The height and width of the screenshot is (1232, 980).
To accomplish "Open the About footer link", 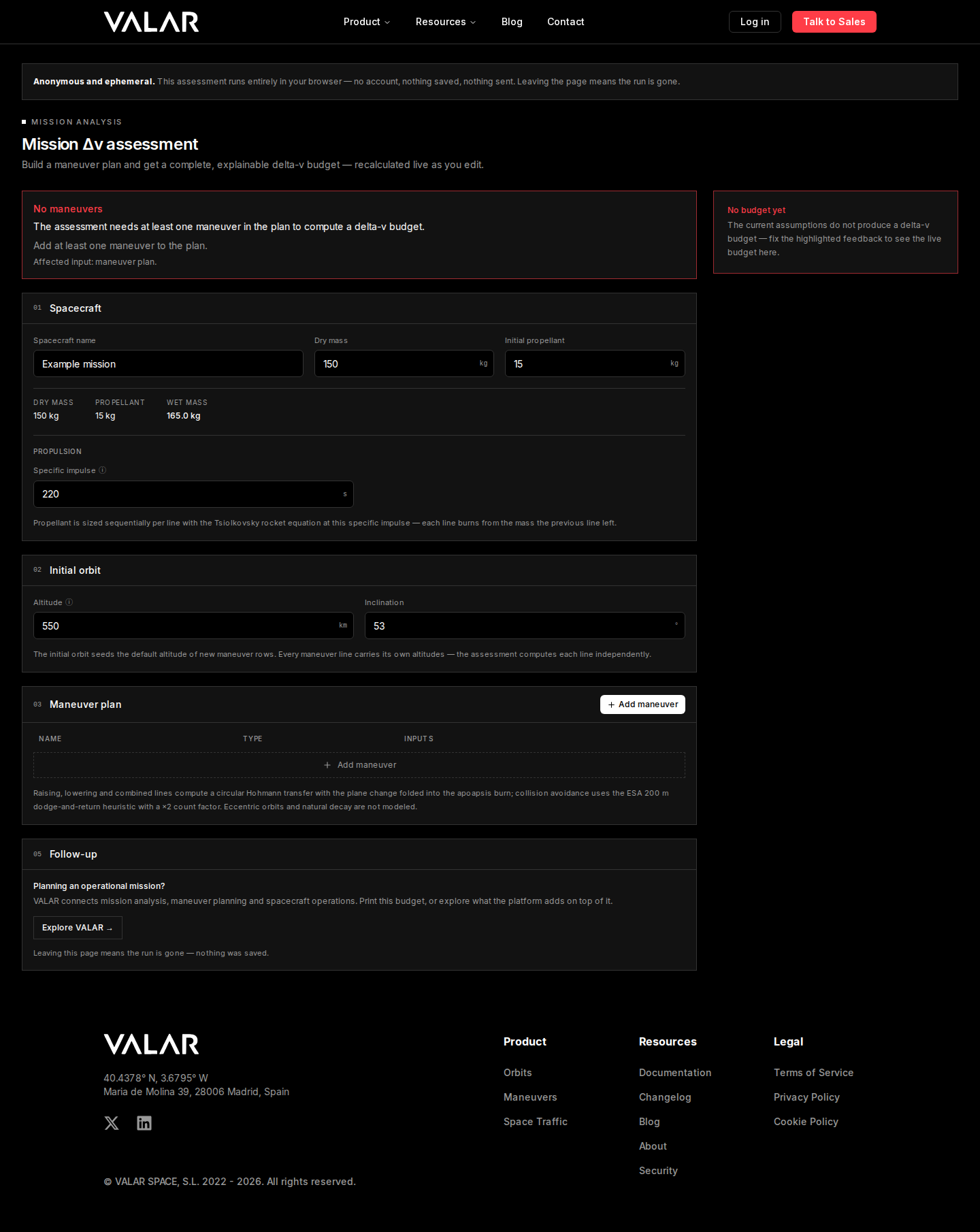I will pos(653,1146).
